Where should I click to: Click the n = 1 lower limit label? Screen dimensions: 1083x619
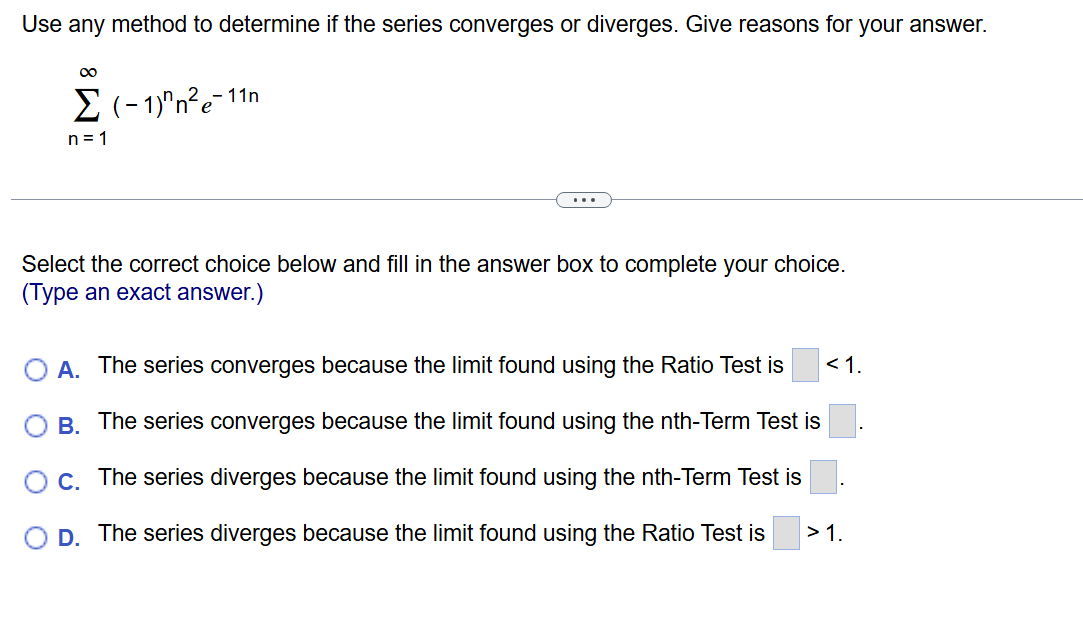[86, 138]
